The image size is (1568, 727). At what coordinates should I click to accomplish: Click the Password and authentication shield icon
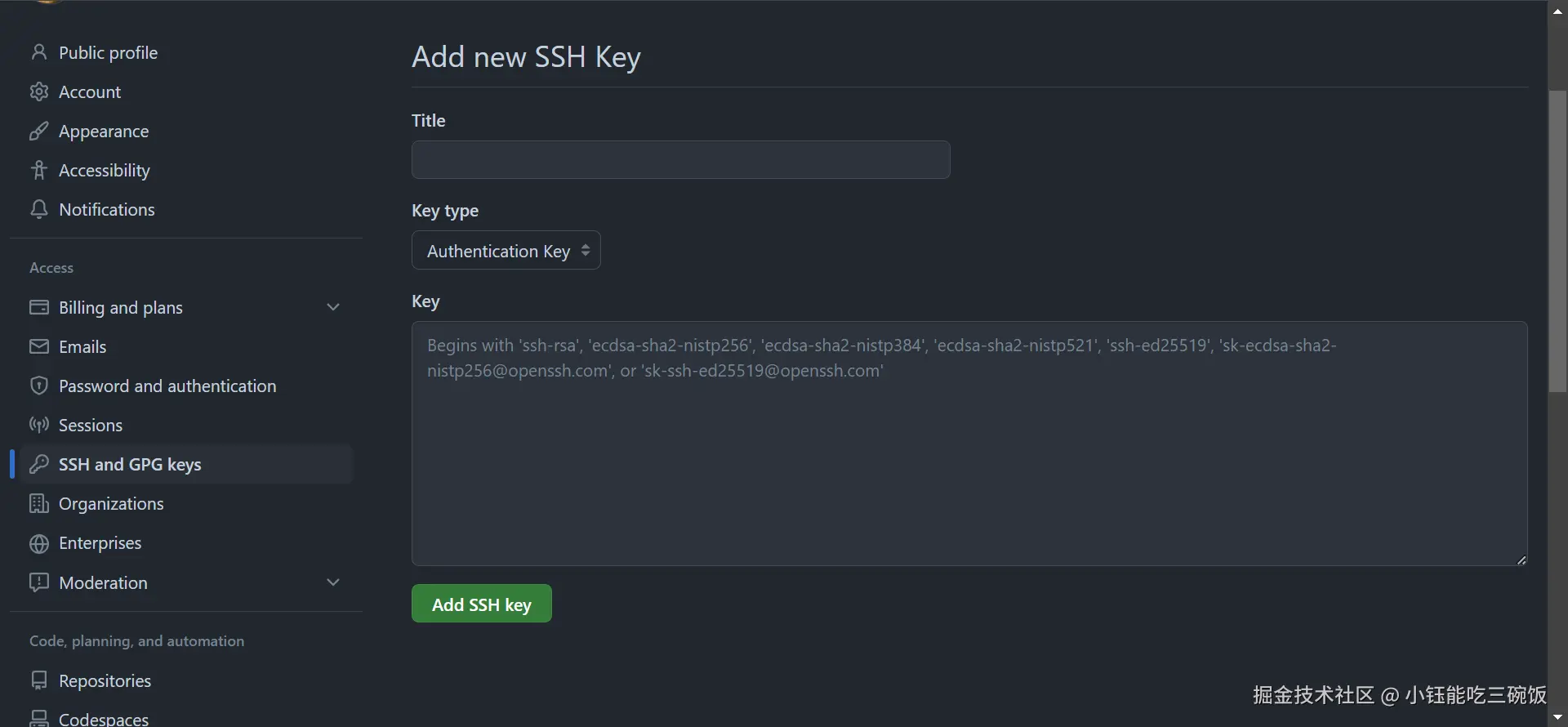click(x=38, y=386)
